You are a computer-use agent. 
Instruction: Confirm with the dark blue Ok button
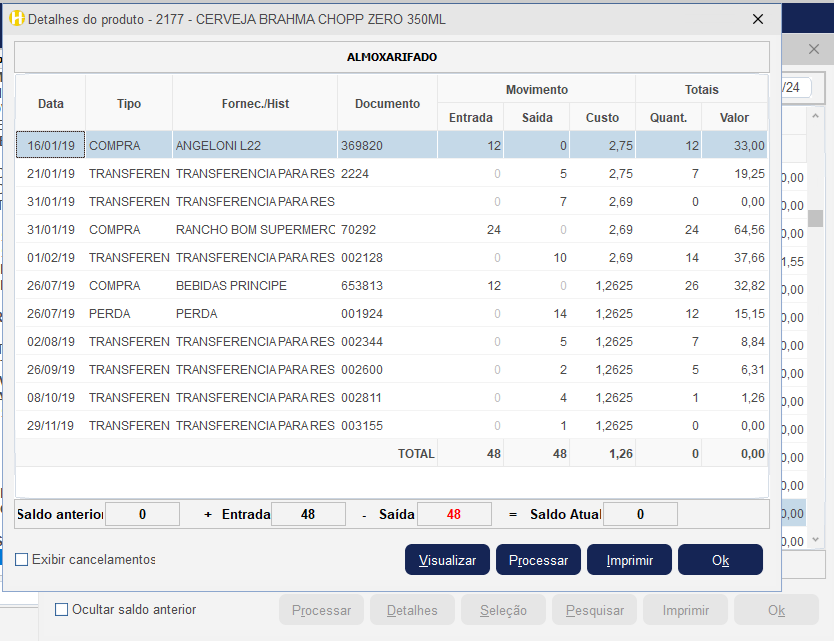click(x=720, y=560)
